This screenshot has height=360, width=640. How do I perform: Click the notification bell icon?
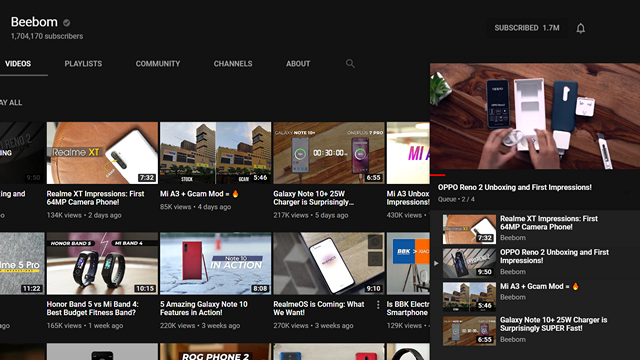point(580,28)
